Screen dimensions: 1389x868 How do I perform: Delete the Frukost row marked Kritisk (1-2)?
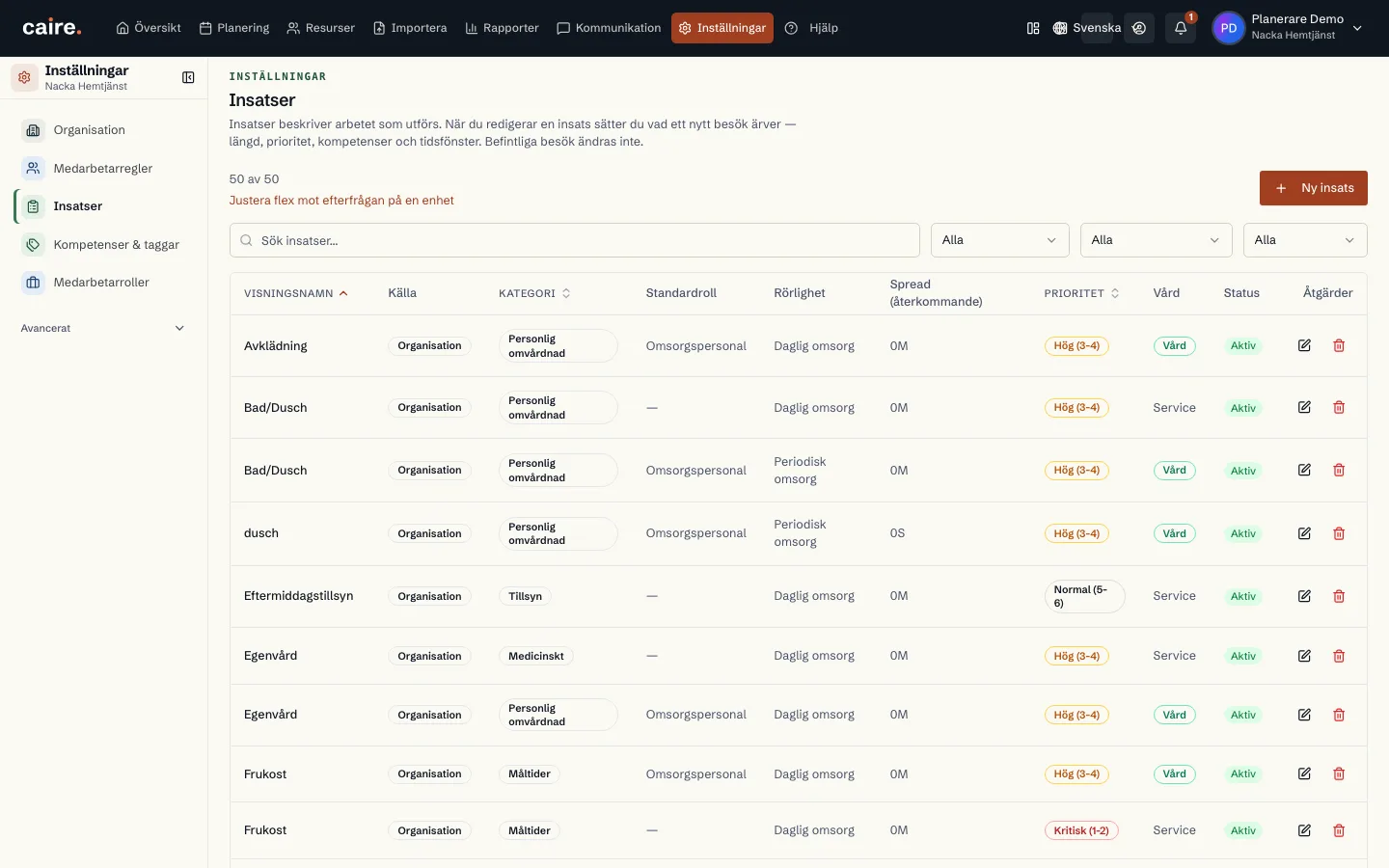(1339, 830)
